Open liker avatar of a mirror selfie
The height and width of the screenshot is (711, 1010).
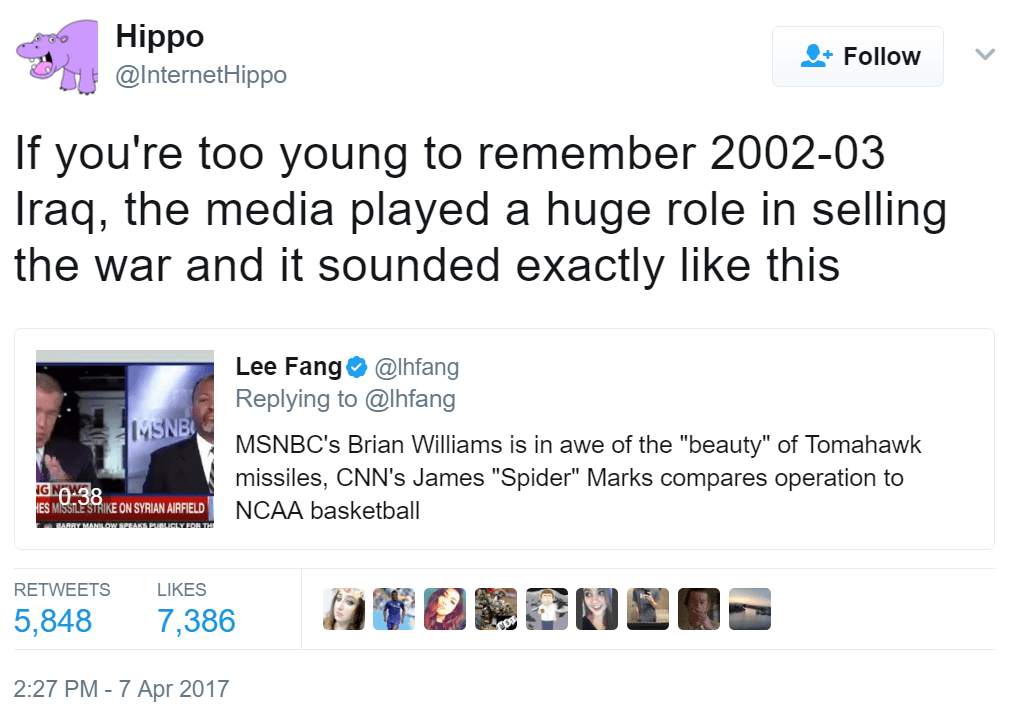(648, 609)
